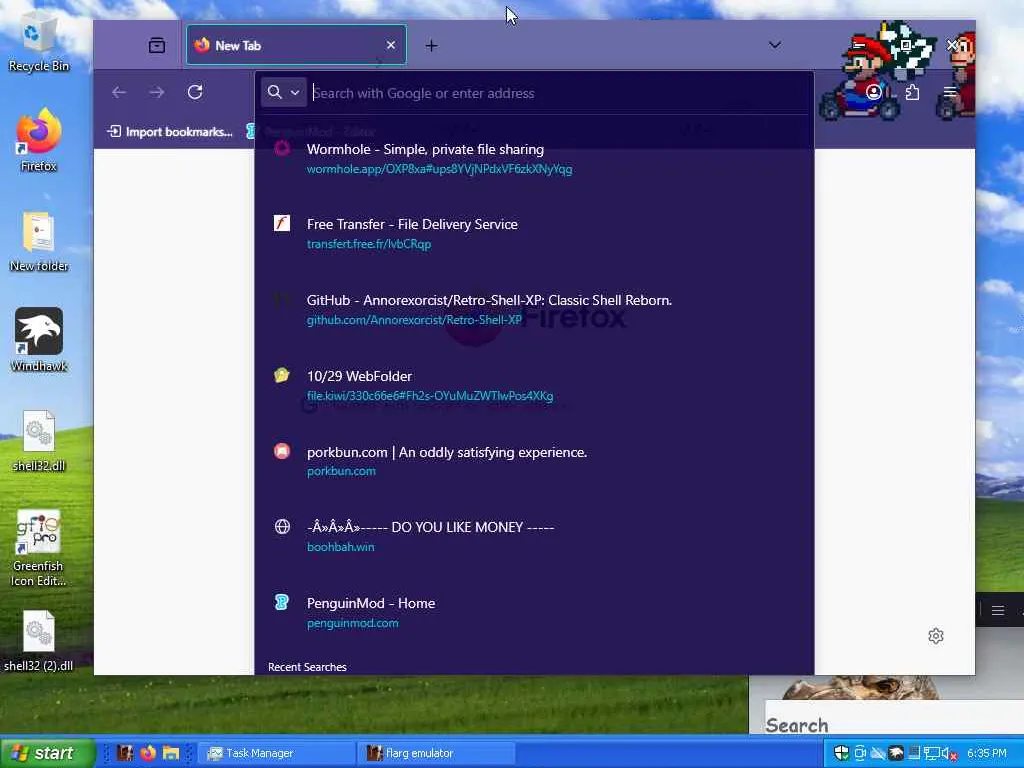Click the penguinmod.com URL text

[x=353, y=623]
